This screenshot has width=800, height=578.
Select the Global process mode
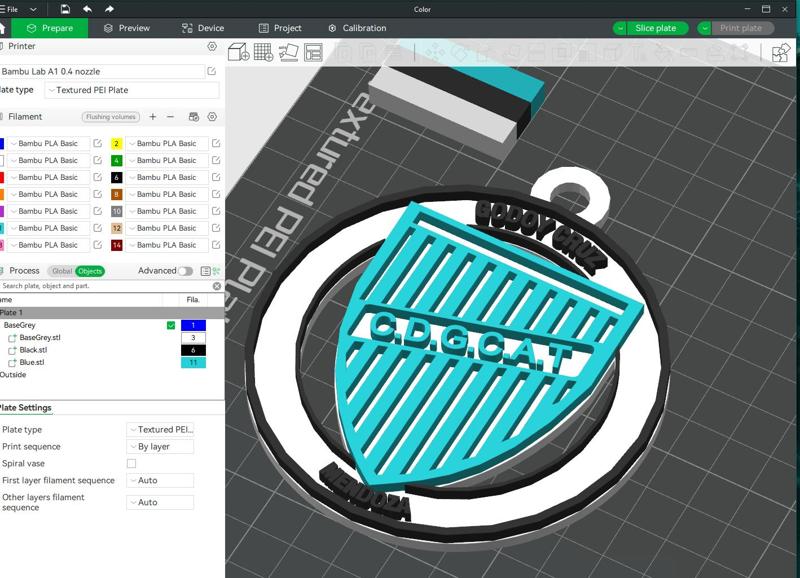click(62, 271)
